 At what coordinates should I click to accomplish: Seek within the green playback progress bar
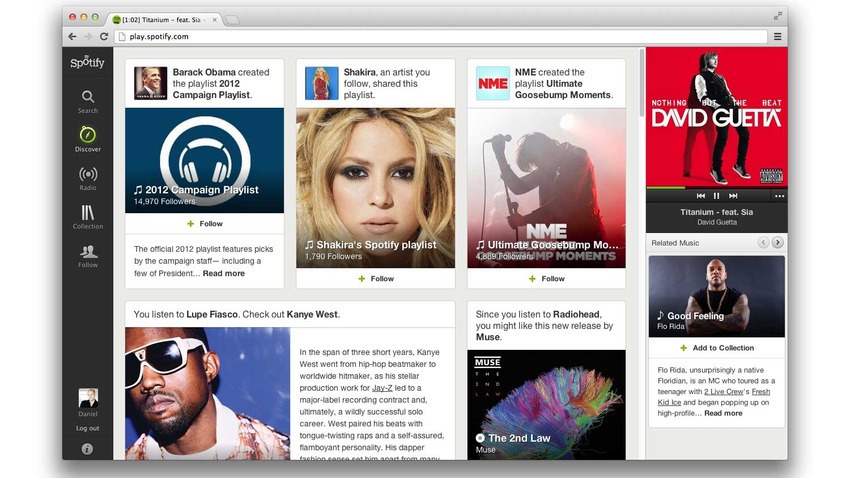pos(717,188)
